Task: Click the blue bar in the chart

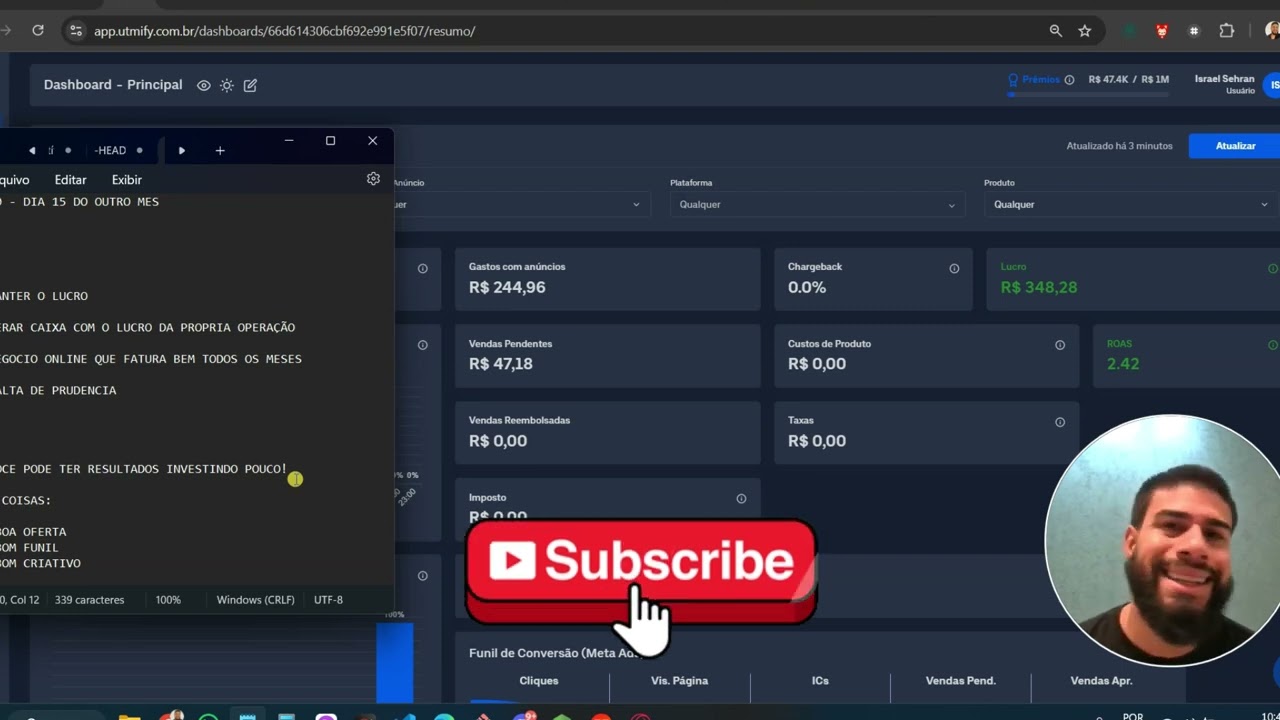Action: pyautogui.click(x=395, y=662)
